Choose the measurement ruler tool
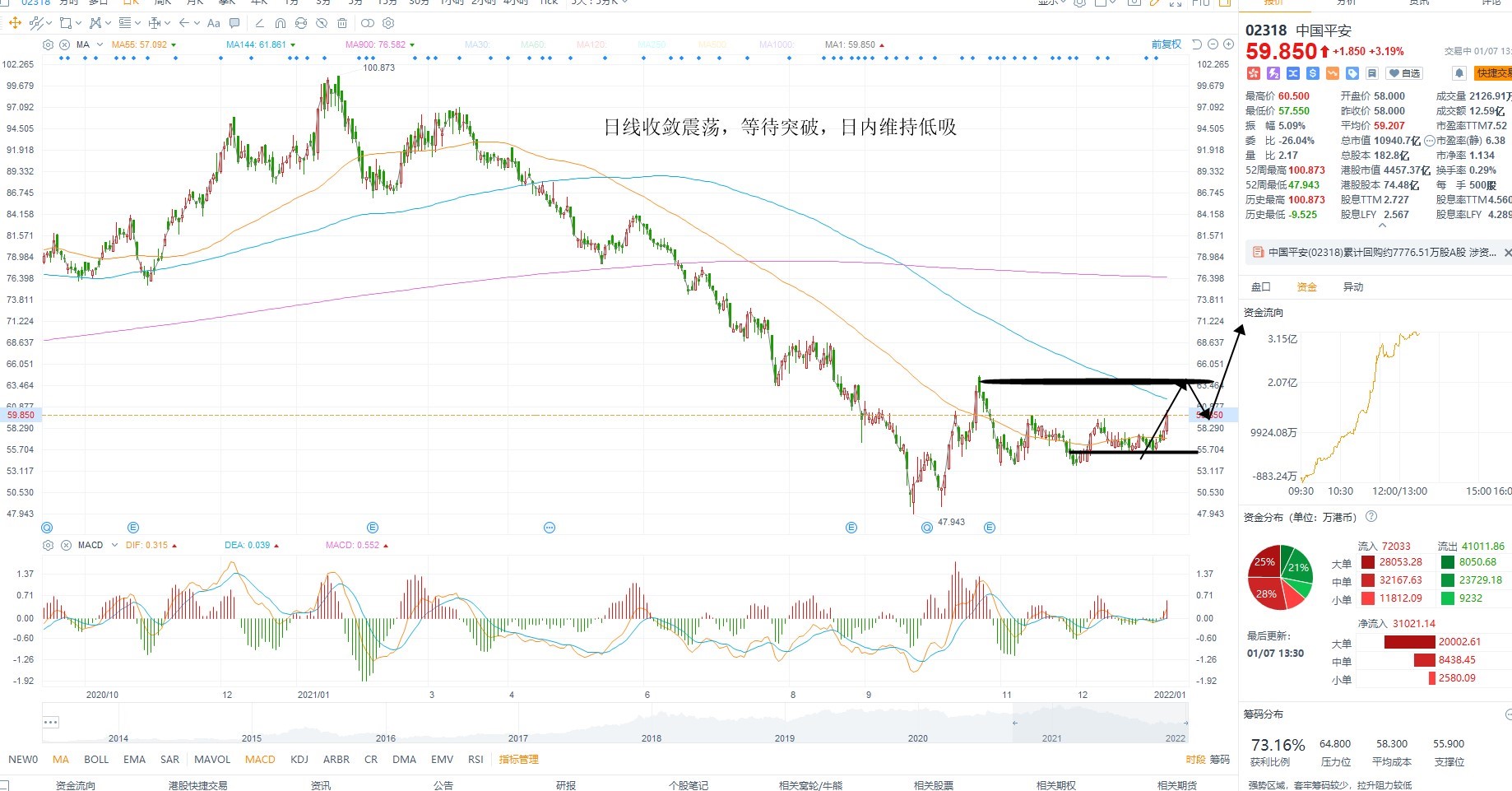This screenshot has width=1512, height=791. coord(155,23)
